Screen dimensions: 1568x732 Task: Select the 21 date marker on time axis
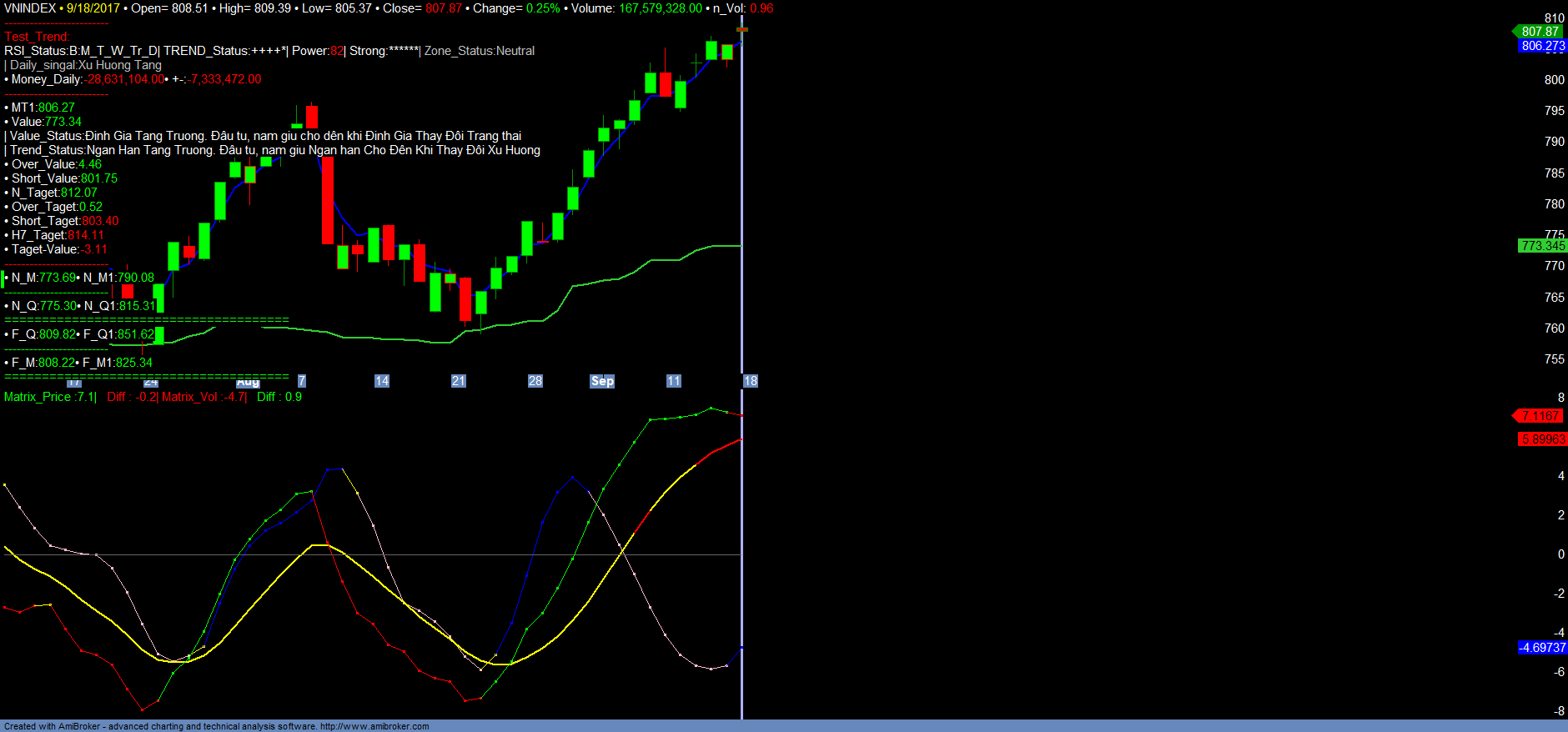coord(459,381)
